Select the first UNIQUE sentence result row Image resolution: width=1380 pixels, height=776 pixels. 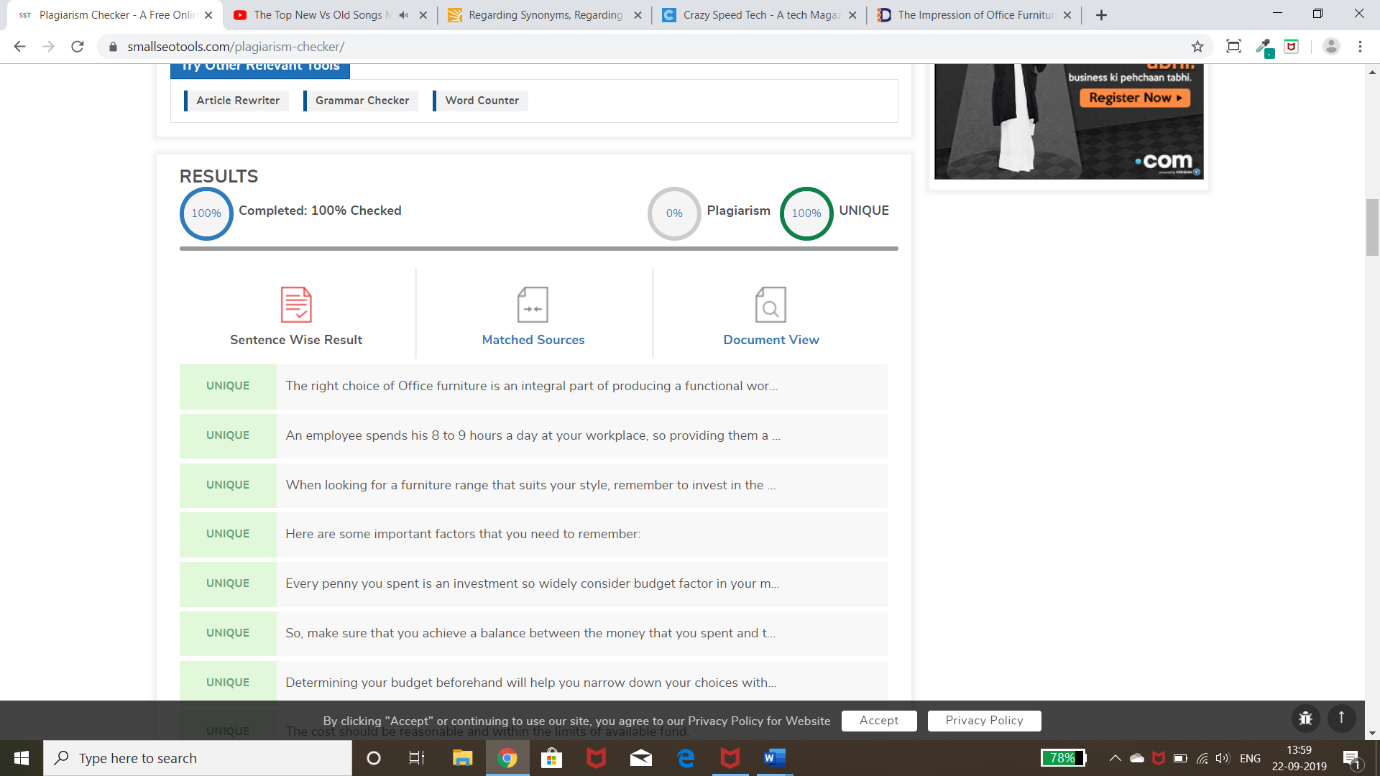point(533,386)
